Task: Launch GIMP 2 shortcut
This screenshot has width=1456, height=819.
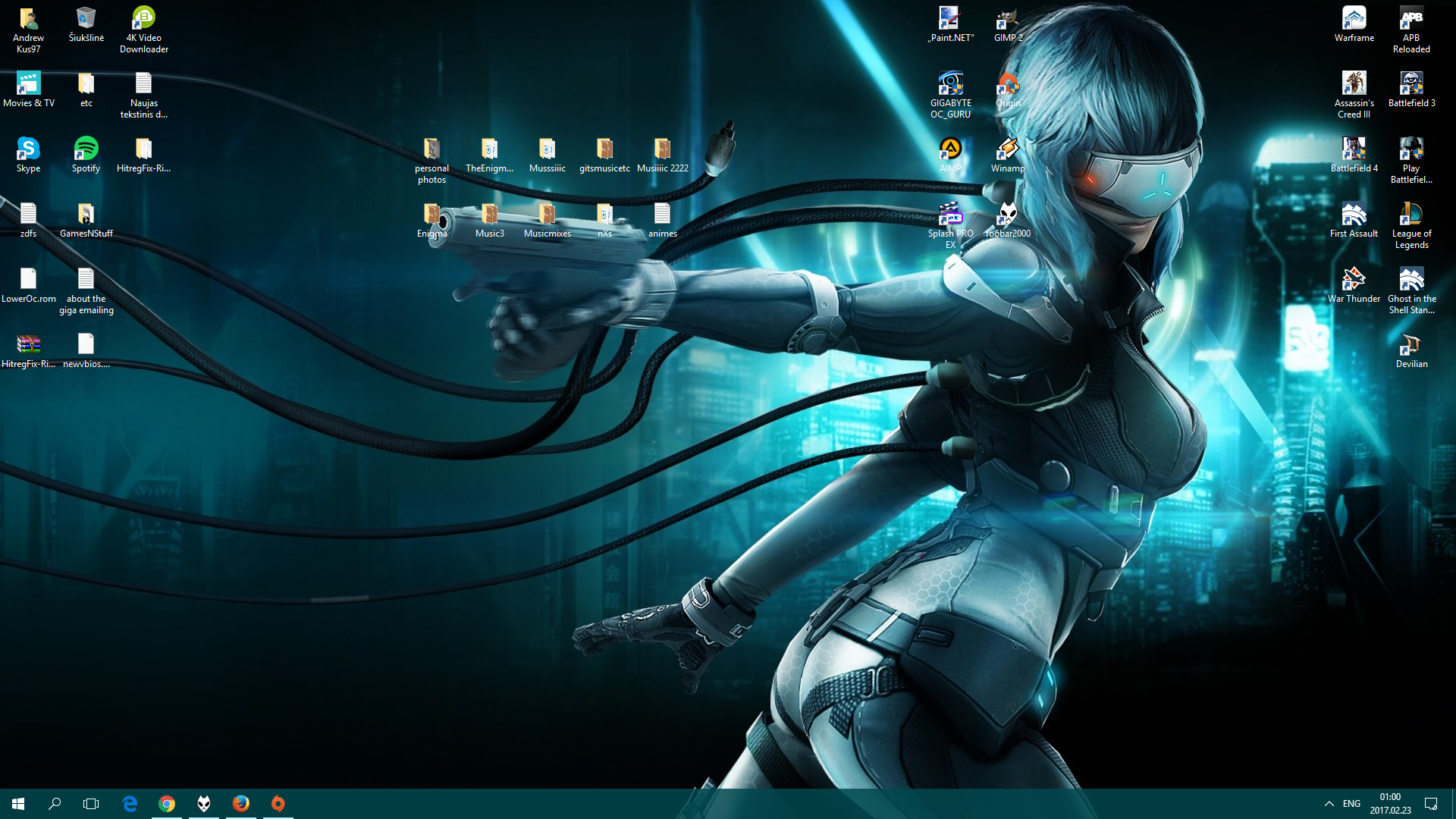Action: pyautogui.click(x=1008, y=25)
